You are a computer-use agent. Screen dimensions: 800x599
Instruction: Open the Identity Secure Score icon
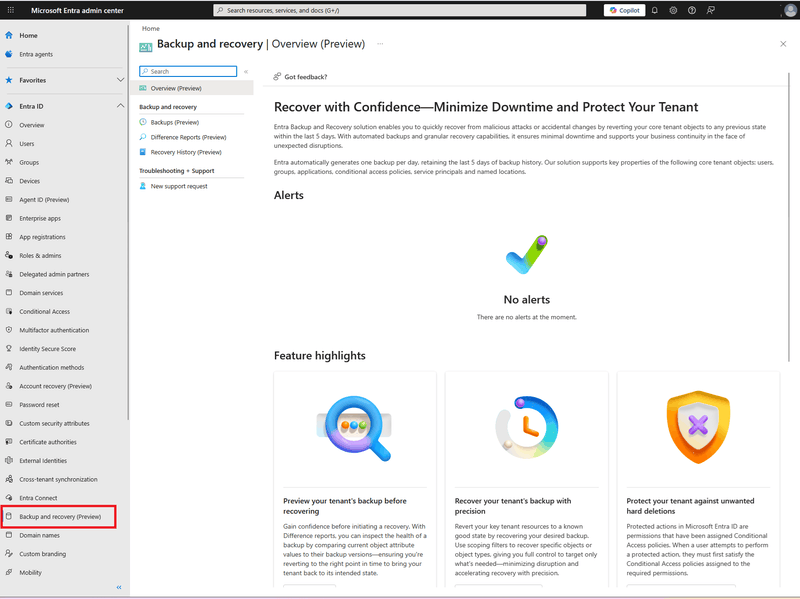(9, 348)
